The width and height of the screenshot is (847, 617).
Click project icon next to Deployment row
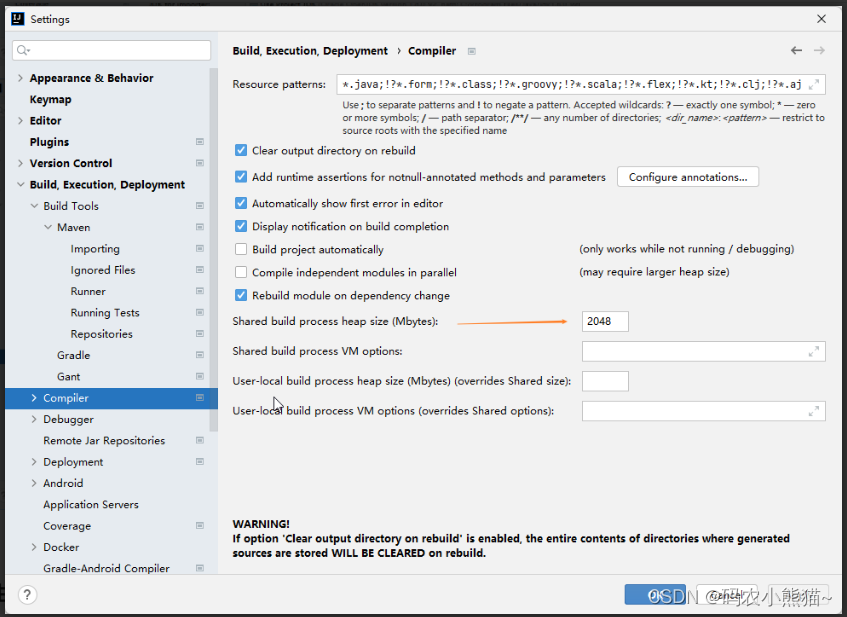[x=200, y=462]
